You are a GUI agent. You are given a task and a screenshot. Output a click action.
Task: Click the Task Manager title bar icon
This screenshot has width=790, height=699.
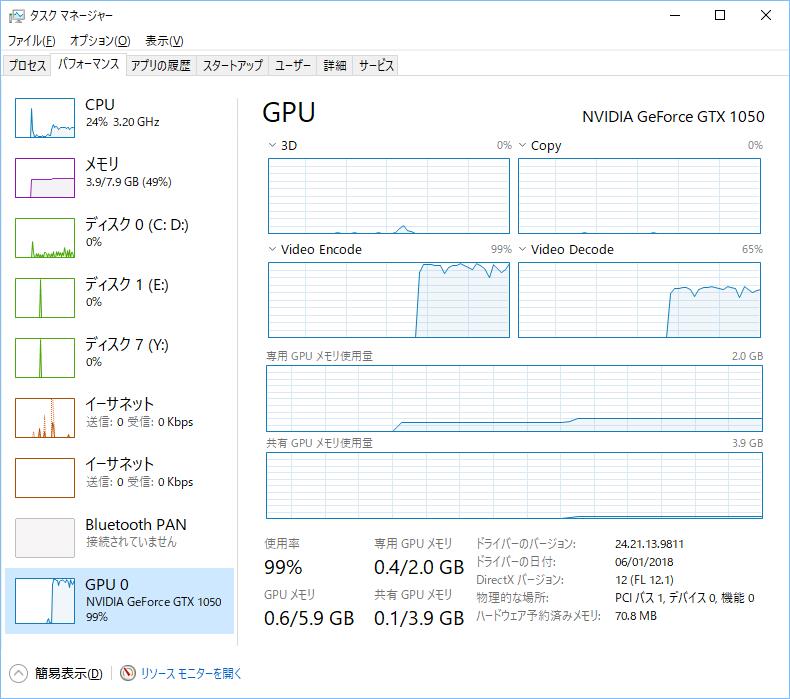17,16
